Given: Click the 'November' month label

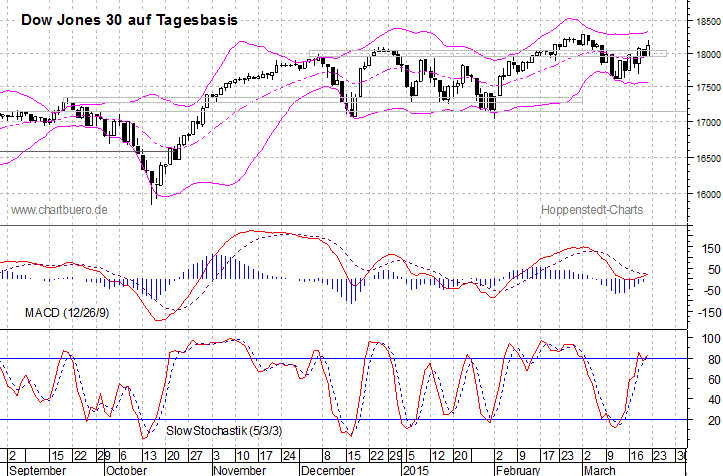Looking at the screenshot, I should pos(240,470).
